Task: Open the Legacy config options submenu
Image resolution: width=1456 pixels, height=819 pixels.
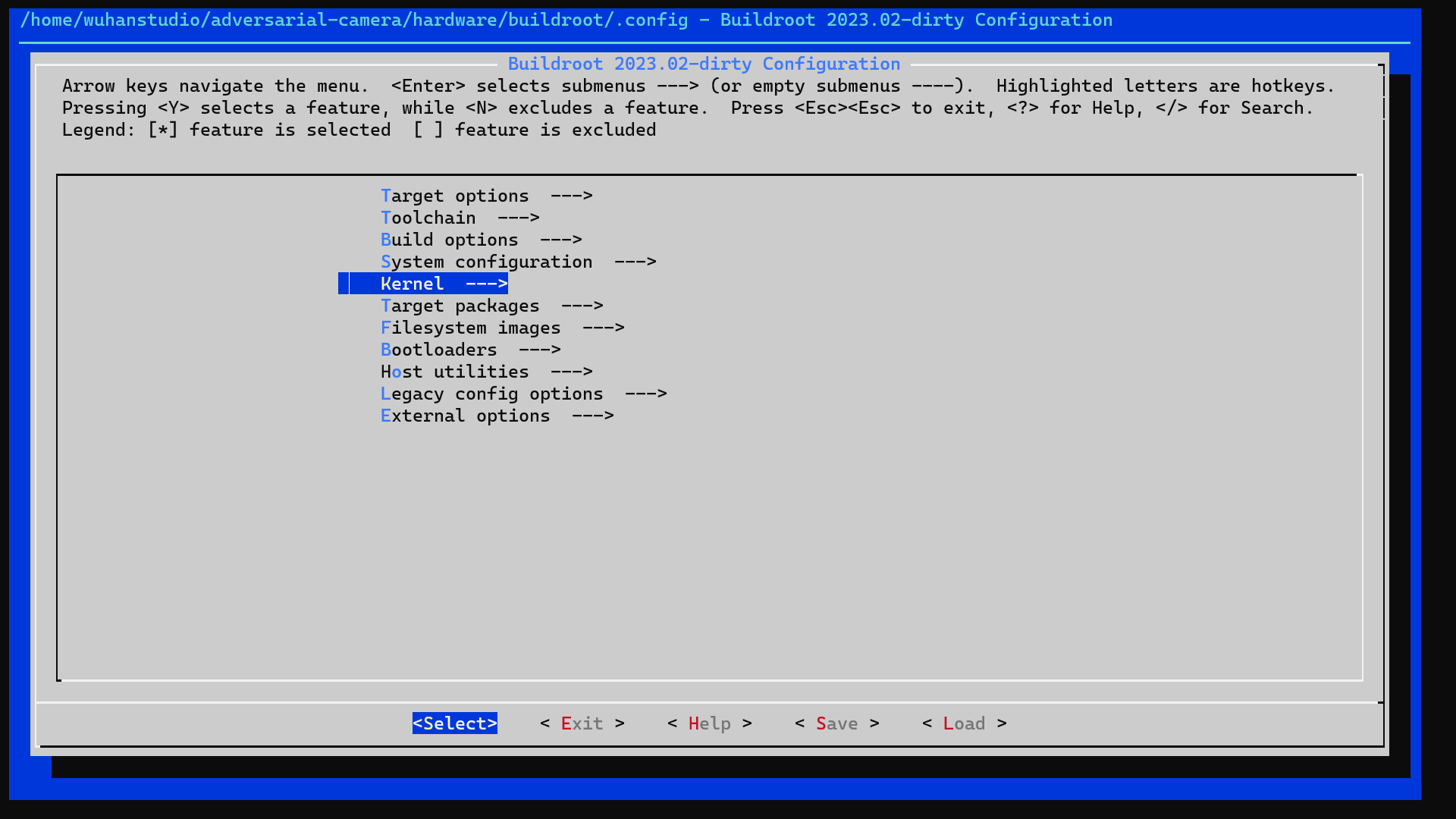Action: pyautogui.click(x=492, y=393)
